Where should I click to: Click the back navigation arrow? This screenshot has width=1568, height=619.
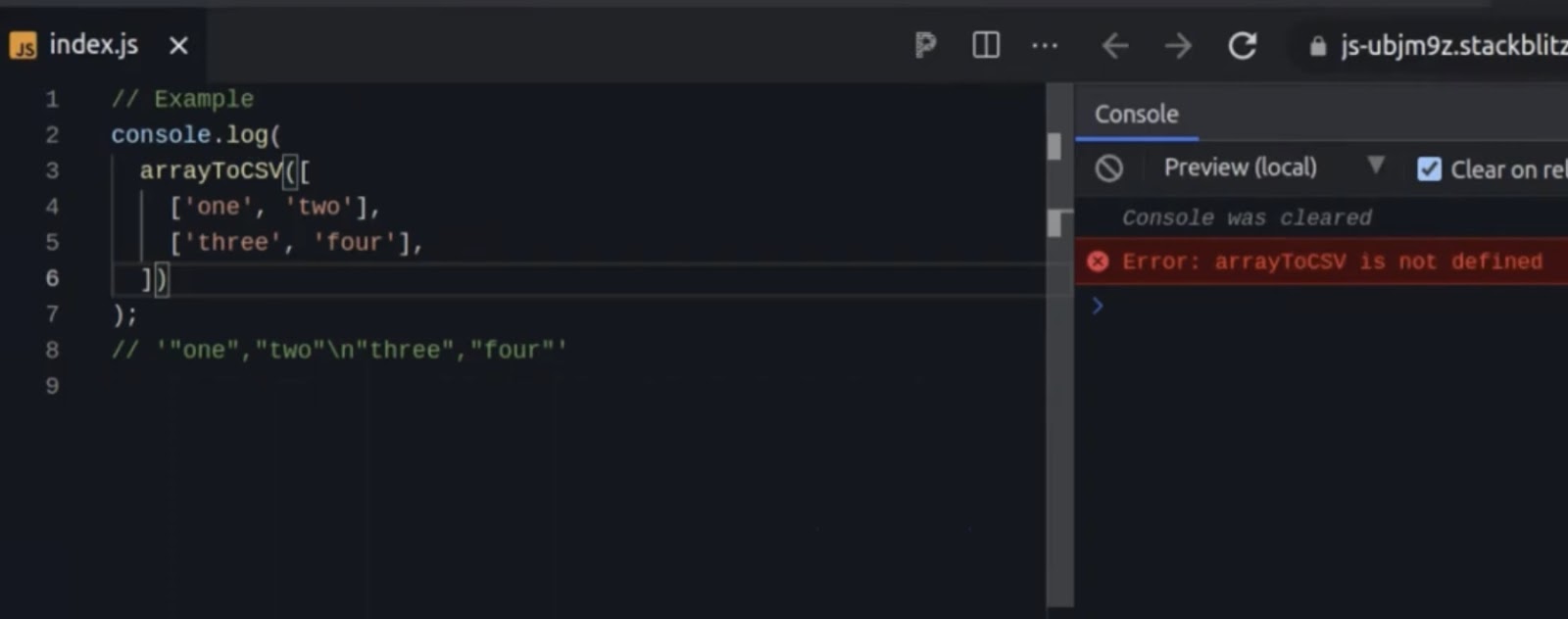click(1115, 45)
